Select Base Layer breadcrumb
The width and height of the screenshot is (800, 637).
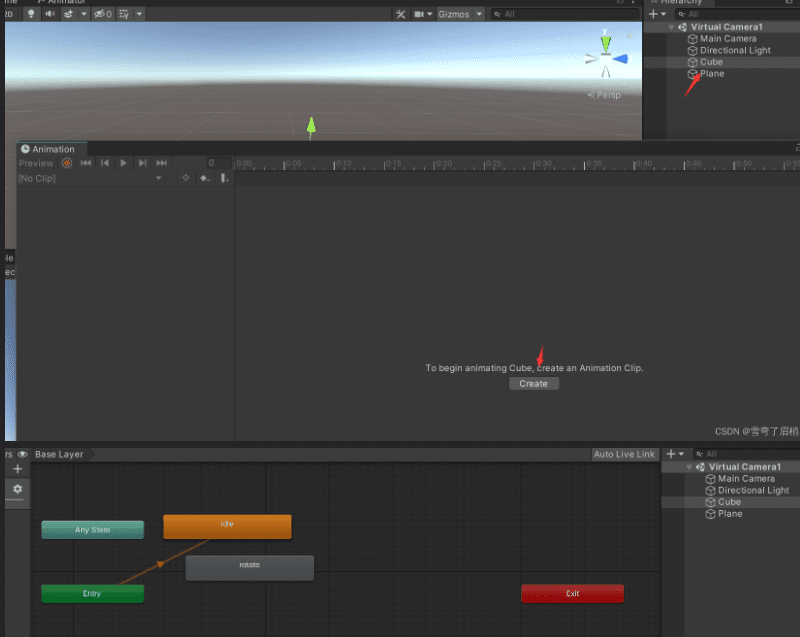60,454
